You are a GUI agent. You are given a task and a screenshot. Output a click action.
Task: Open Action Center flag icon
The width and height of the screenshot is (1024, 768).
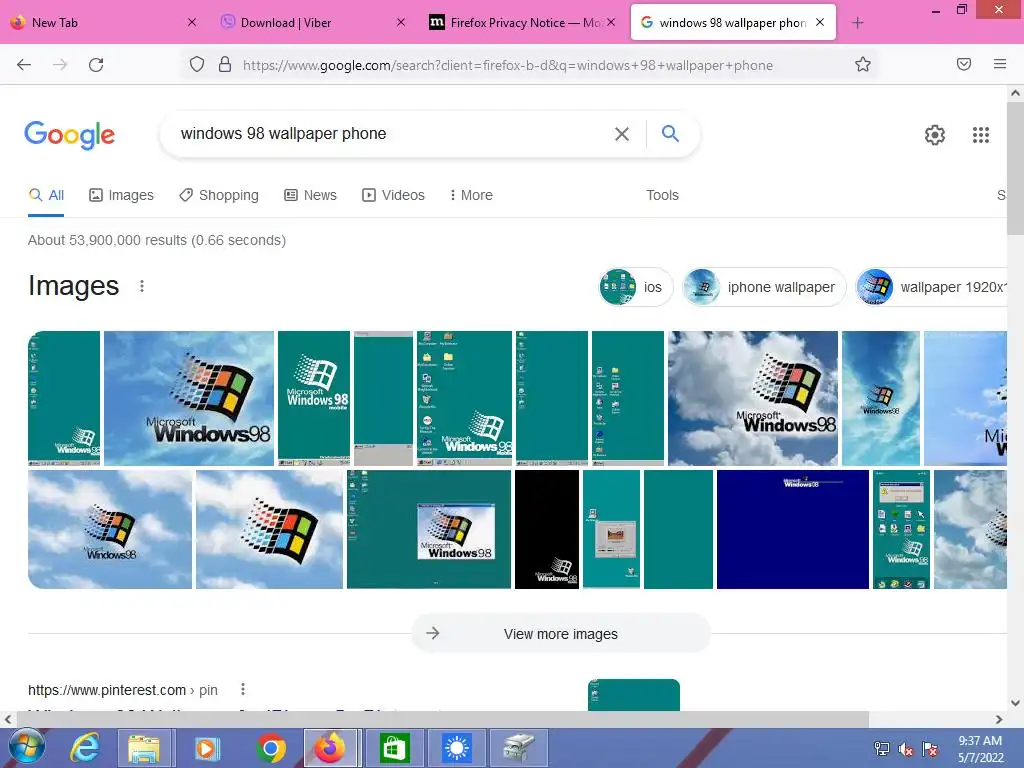930,749
